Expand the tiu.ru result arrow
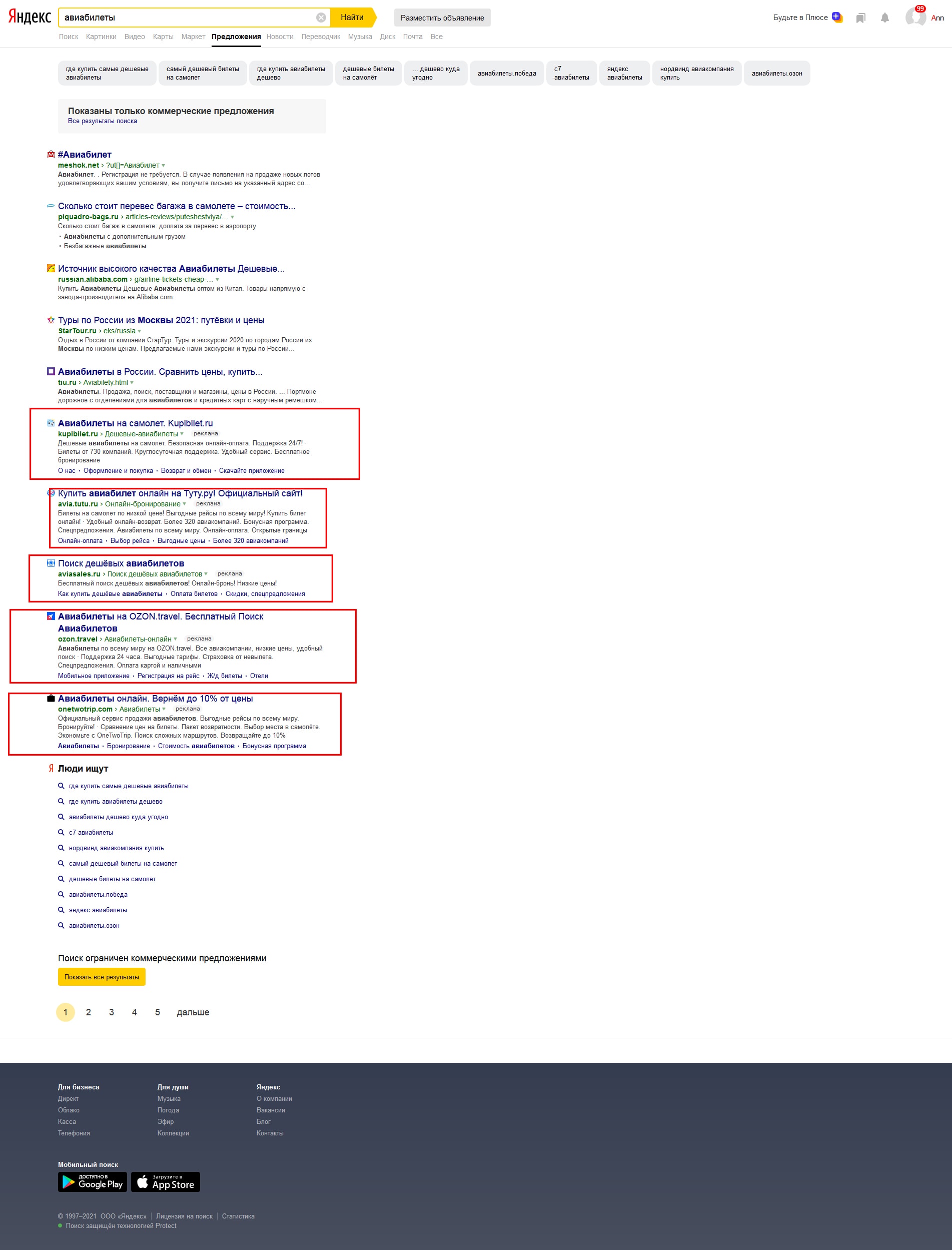The image size is (952, 1250). pos(132,383)
